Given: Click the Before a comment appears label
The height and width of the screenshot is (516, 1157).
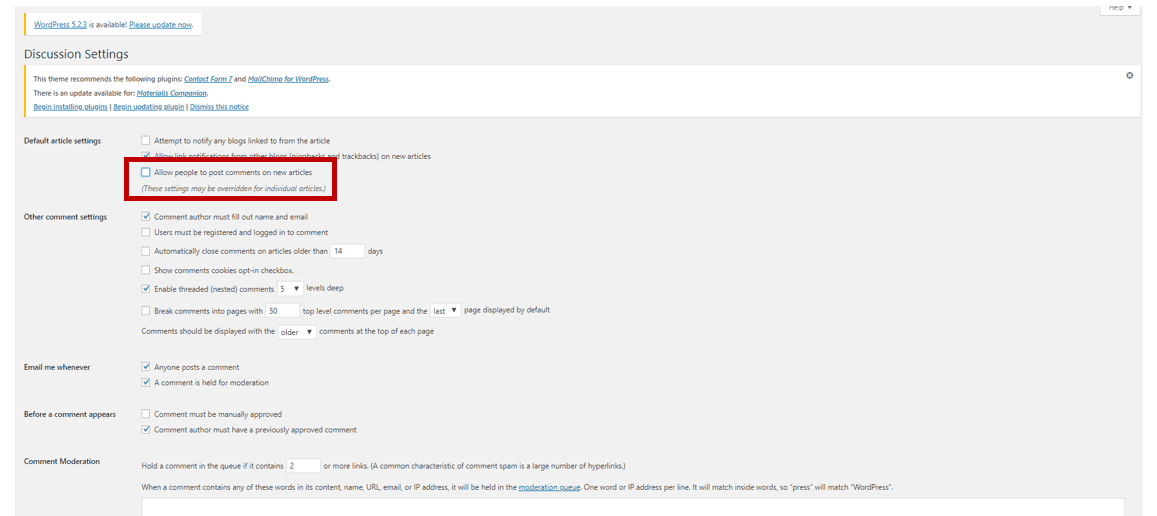Looking at the screenshot, I should (69, 414).
